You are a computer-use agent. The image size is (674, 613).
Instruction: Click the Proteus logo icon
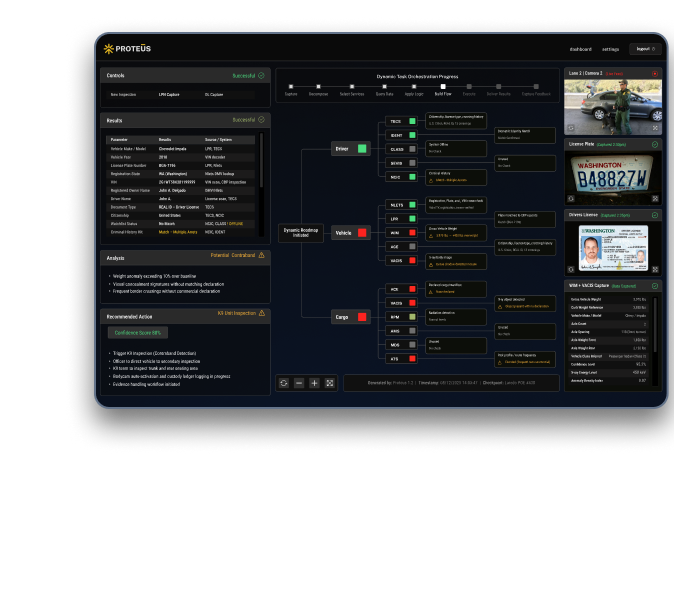pos(110,48)
